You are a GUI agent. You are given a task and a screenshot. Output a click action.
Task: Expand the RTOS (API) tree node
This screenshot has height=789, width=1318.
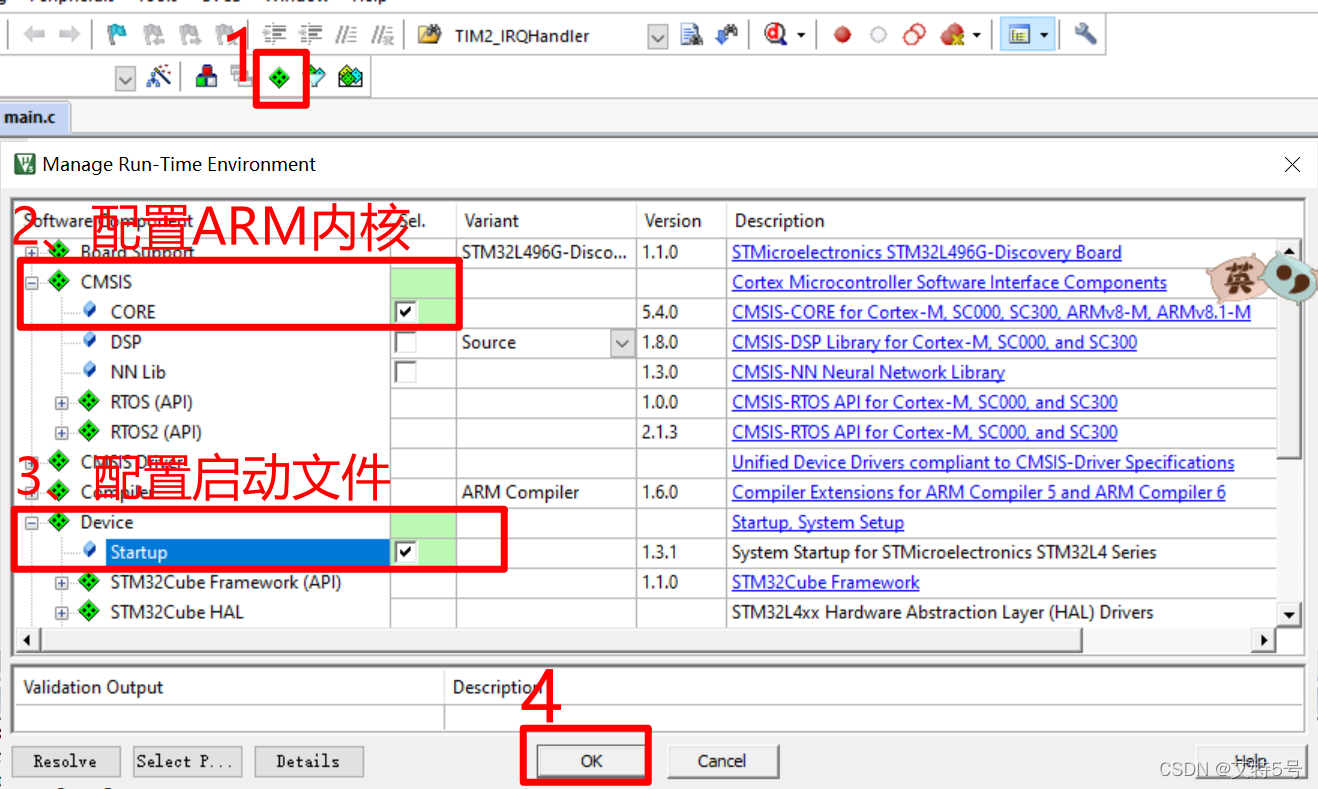click(x=62, y=403)
